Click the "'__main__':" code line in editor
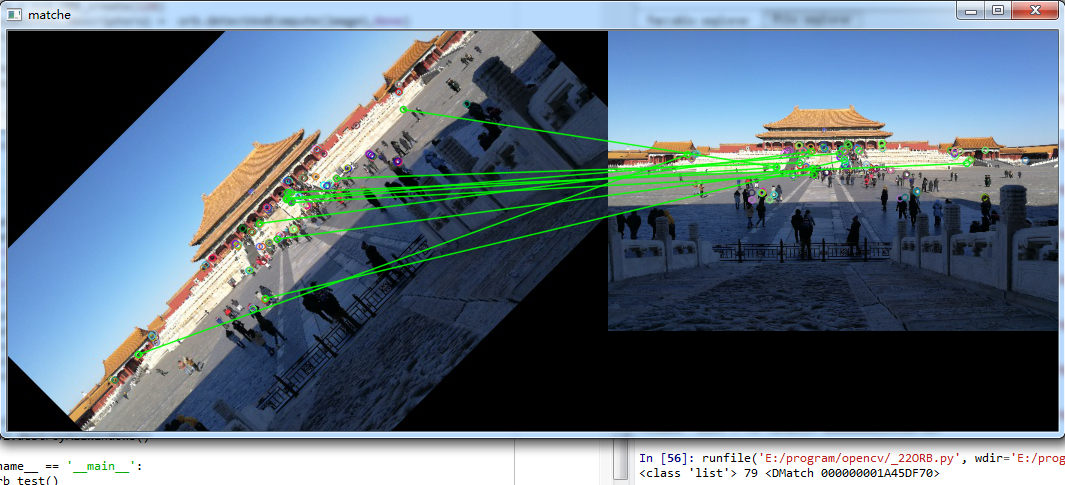This screenshot has height=485, width=1065. 72,467
